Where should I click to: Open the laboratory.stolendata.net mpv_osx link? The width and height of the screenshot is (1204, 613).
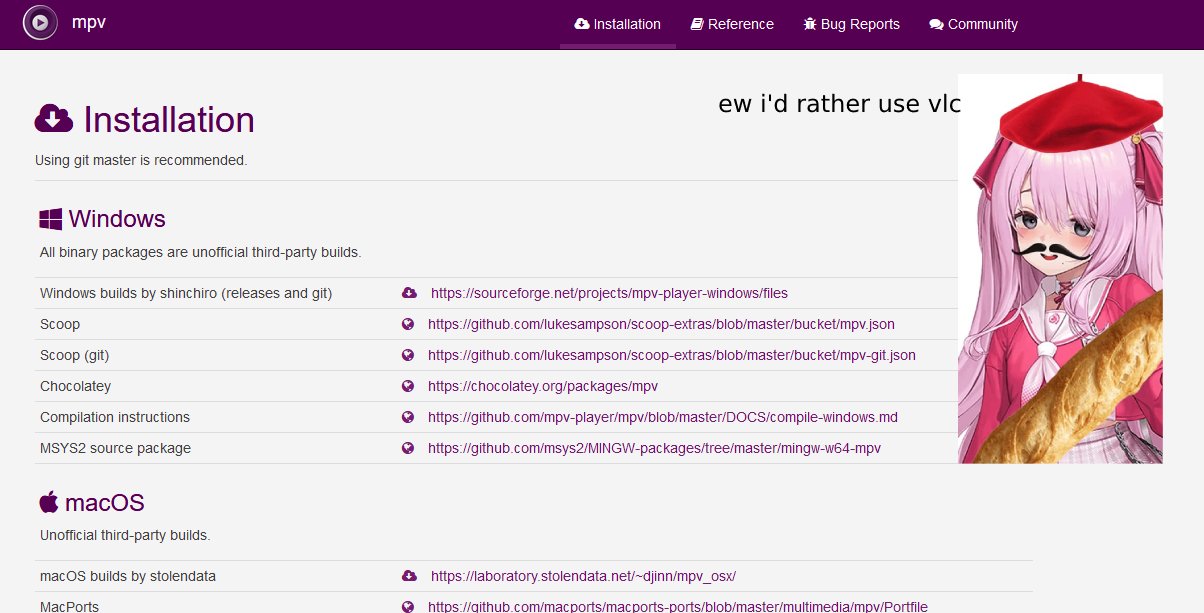pyautogui.click(x=583, y=576)
